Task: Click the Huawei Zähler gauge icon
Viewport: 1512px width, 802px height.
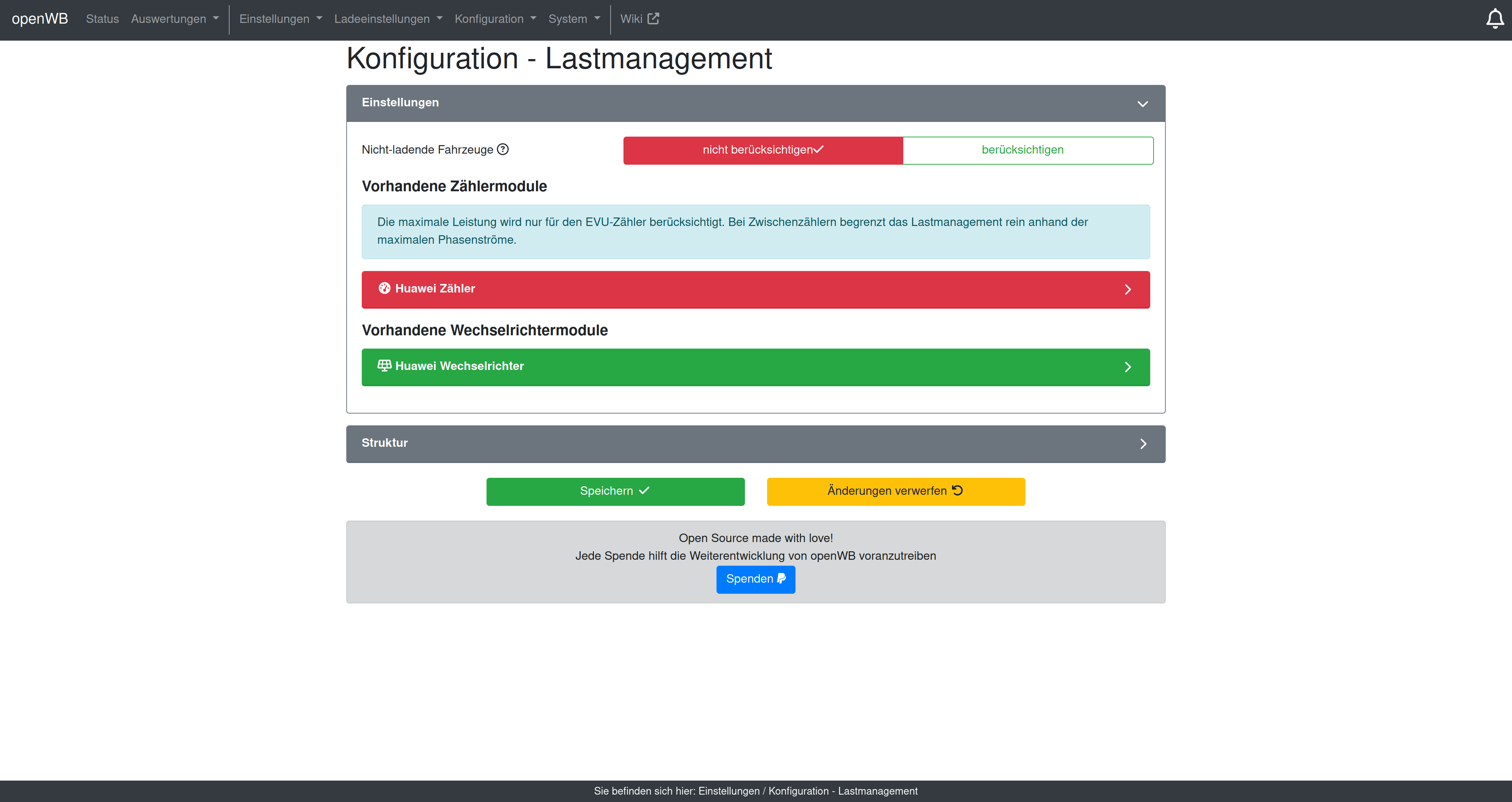Action: pos(384,288)
